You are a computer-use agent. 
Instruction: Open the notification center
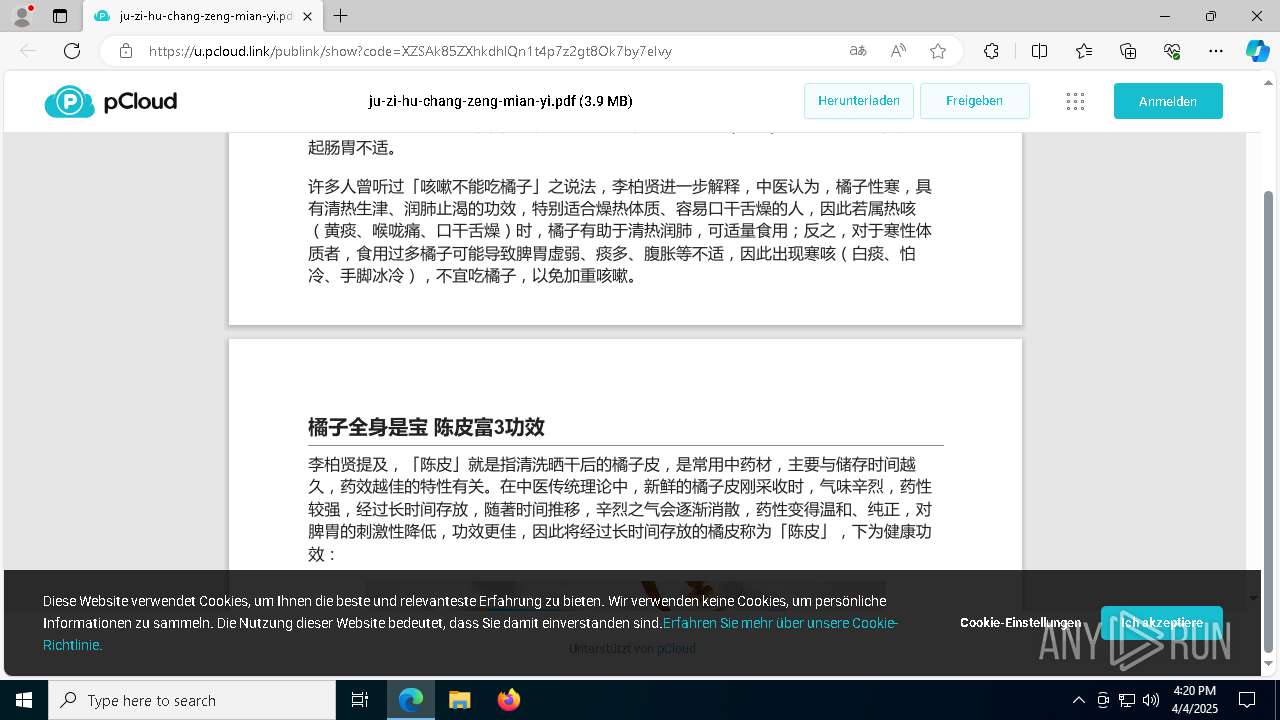1247,700
